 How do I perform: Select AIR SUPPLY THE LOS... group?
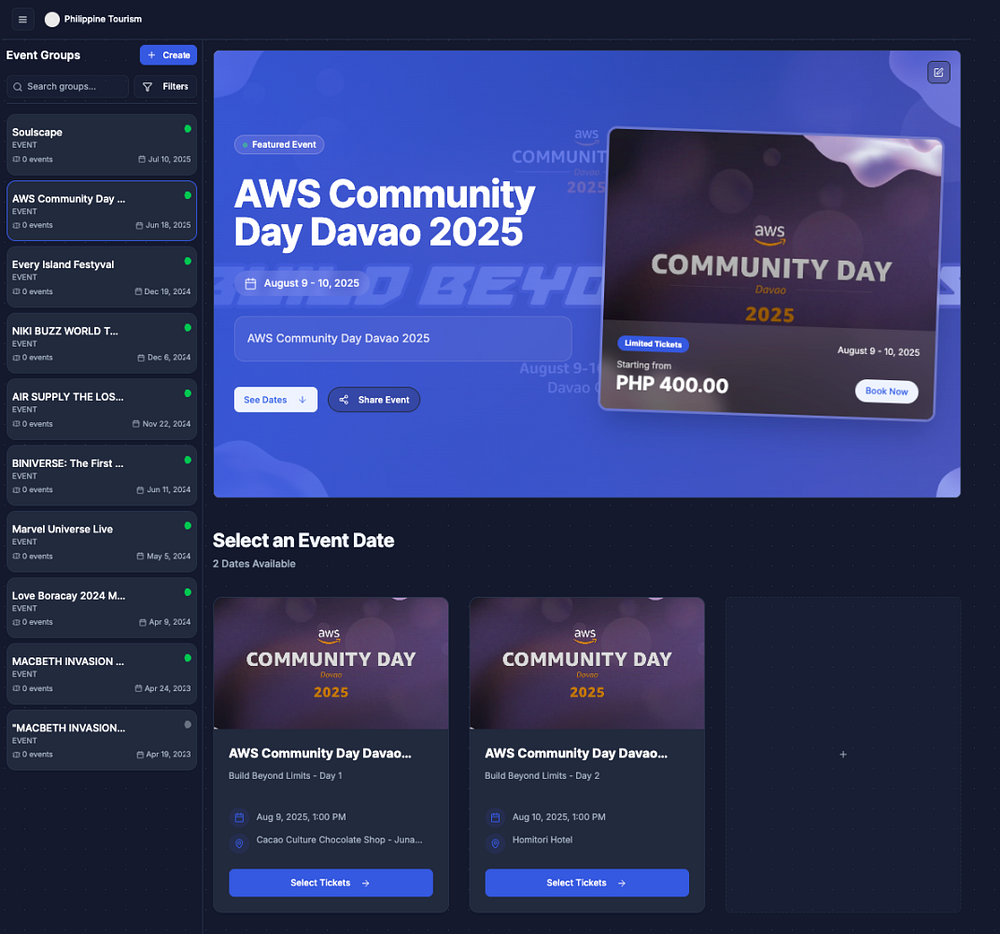[101, 409]
